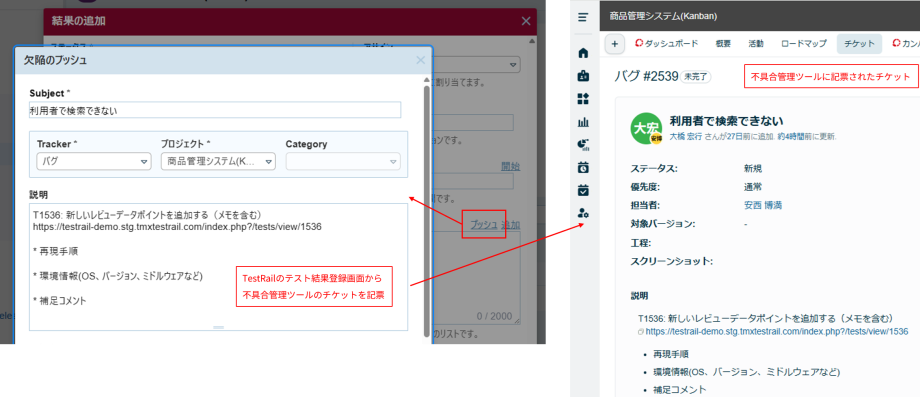
Task: Open the testrail-demo URL in ticket description
Action: point(777,331)
